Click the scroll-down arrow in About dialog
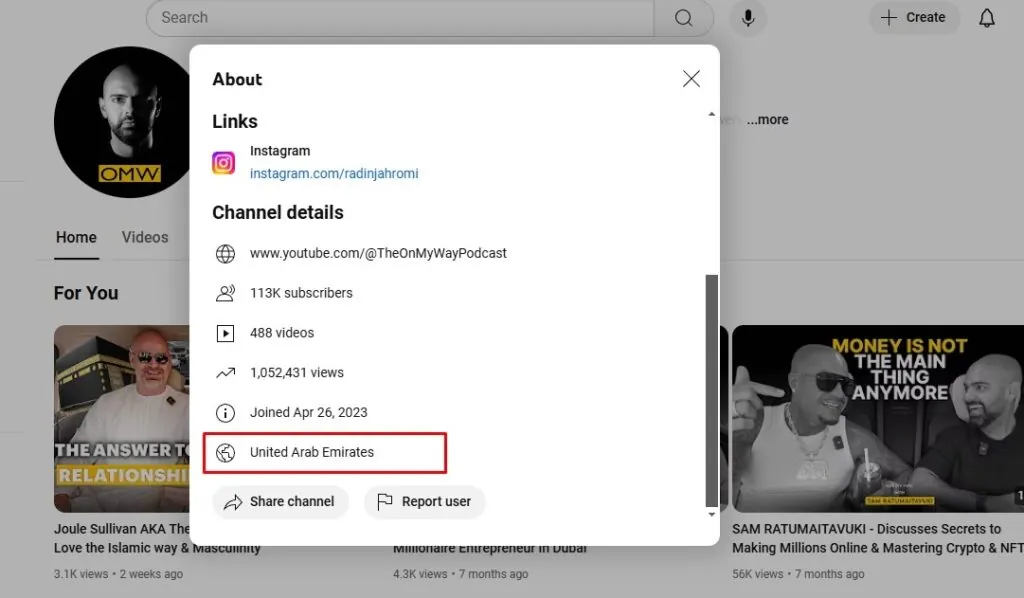The height and width of the screenshot is (598, 1024). [712, 514]
